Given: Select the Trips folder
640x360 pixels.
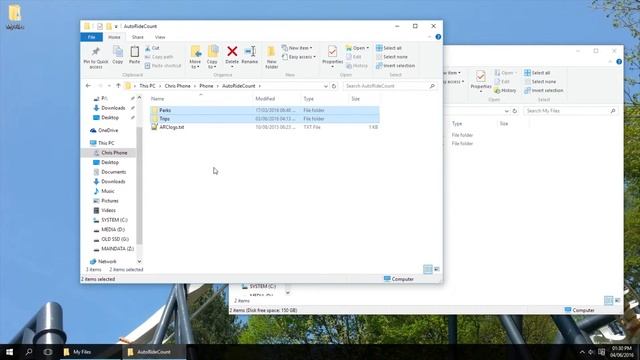Looking at the screenshot, I should [264, 119].
